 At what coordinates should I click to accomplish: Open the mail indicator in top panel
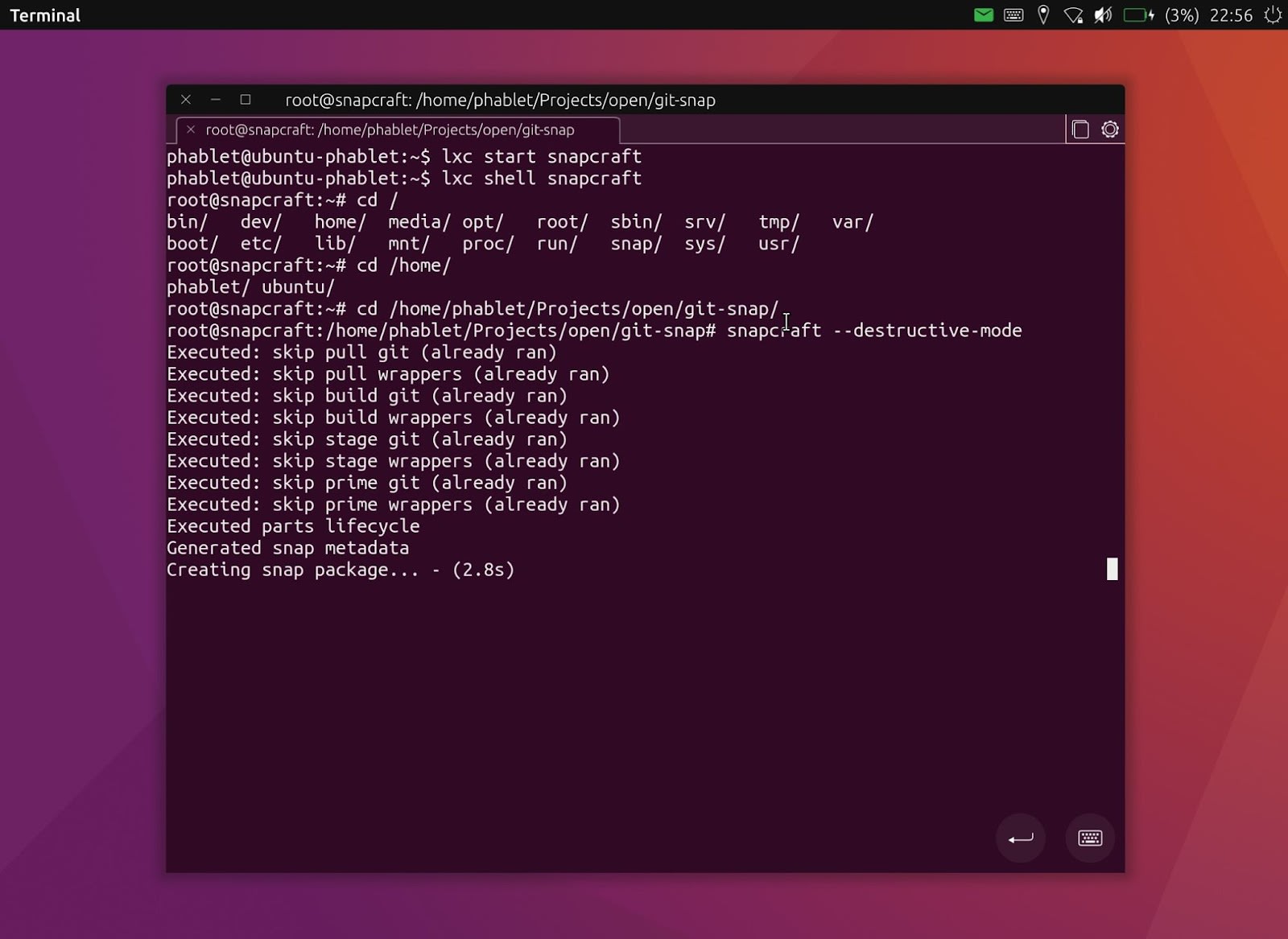pos(983,15)
